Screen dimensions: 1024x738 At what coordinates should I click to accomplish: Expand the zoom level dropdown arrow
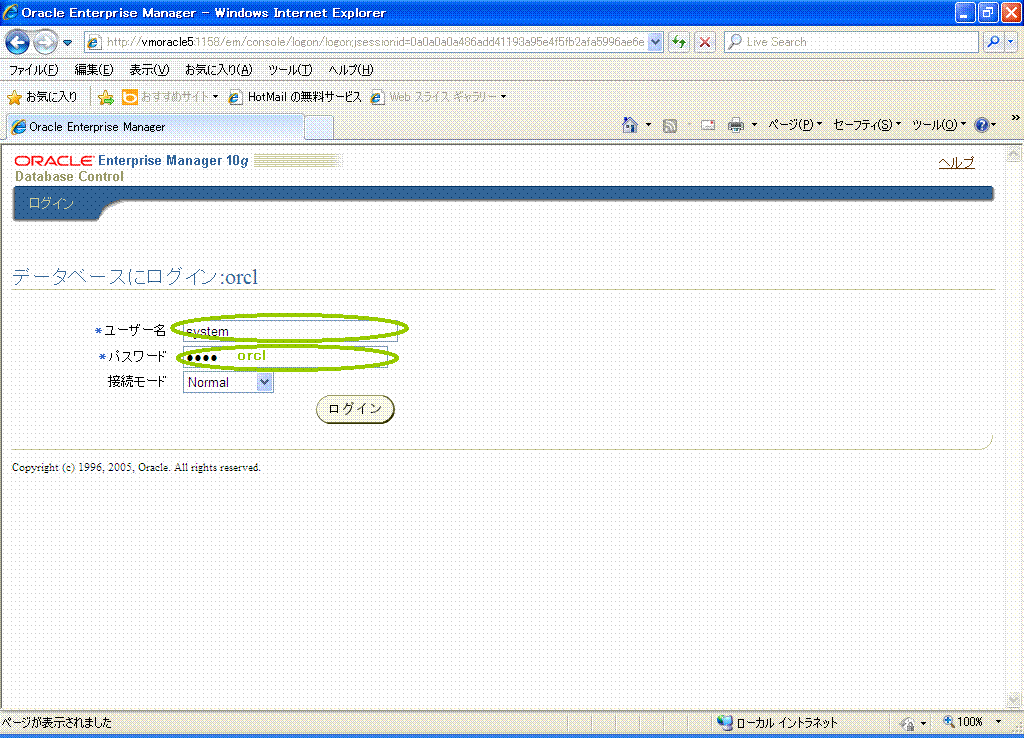point(998,722)
